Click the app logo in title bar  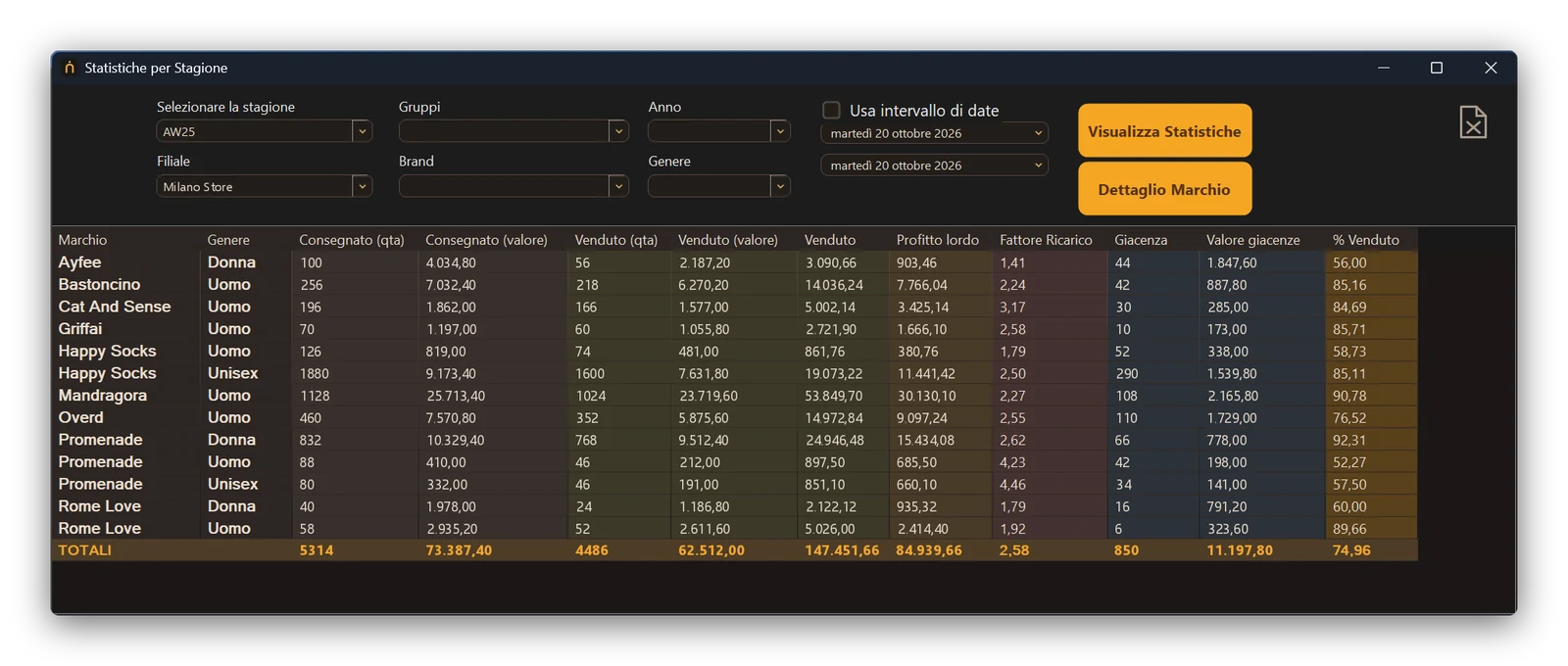pyautogui.click(x=69, y=68)
